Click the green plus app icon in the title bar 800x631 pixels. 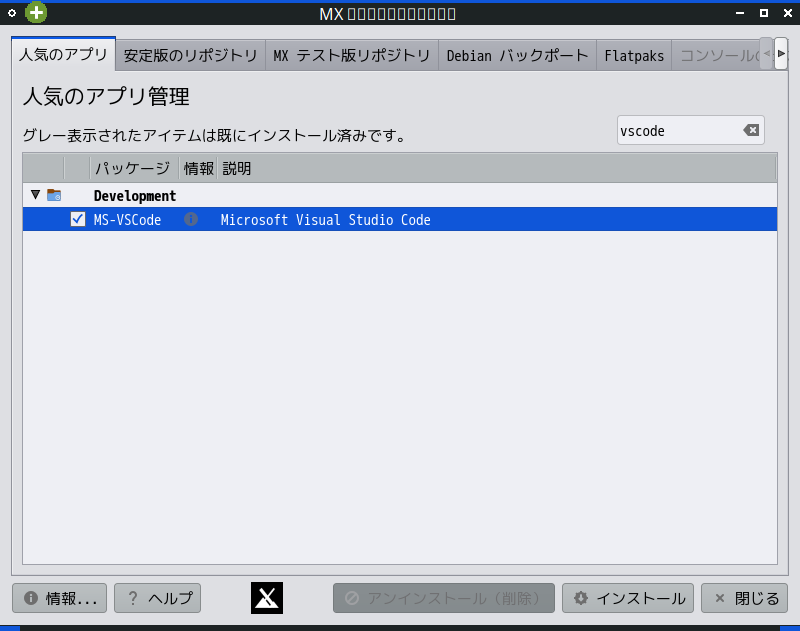tap(36, 13)
